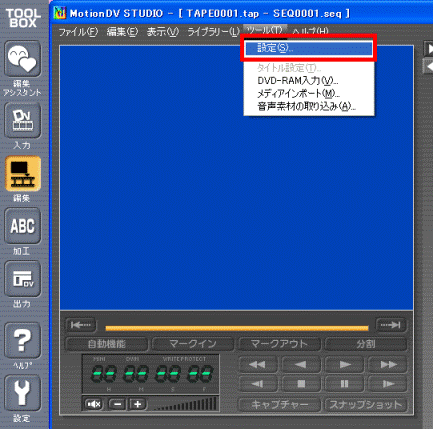Click the wrench 設定 toolbox icon

tap(22, 393)
